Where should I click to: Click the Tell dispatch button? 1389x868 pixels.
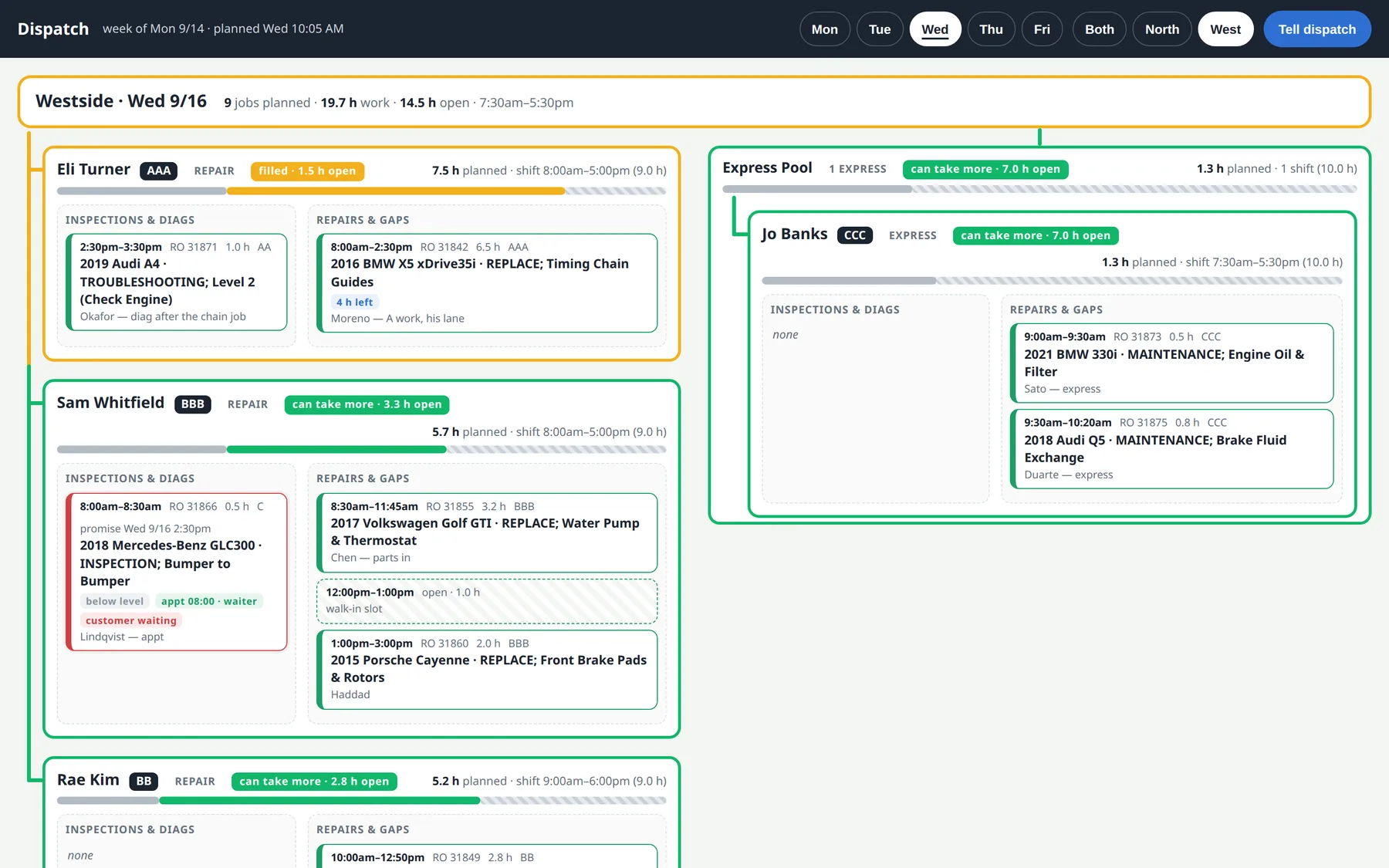point(1316,29)
